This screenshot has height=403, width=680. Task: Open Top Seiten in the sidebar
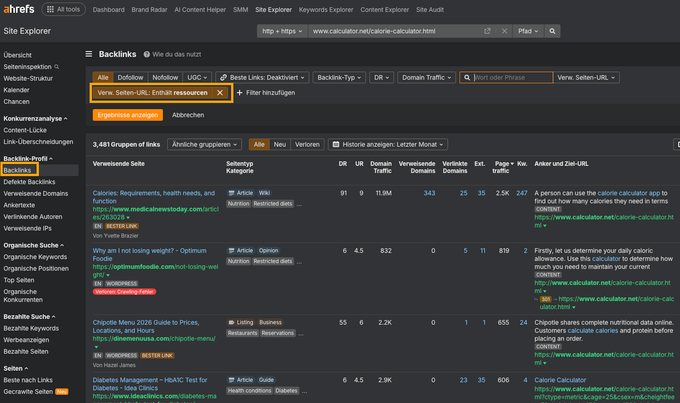[x=19, y=280]
